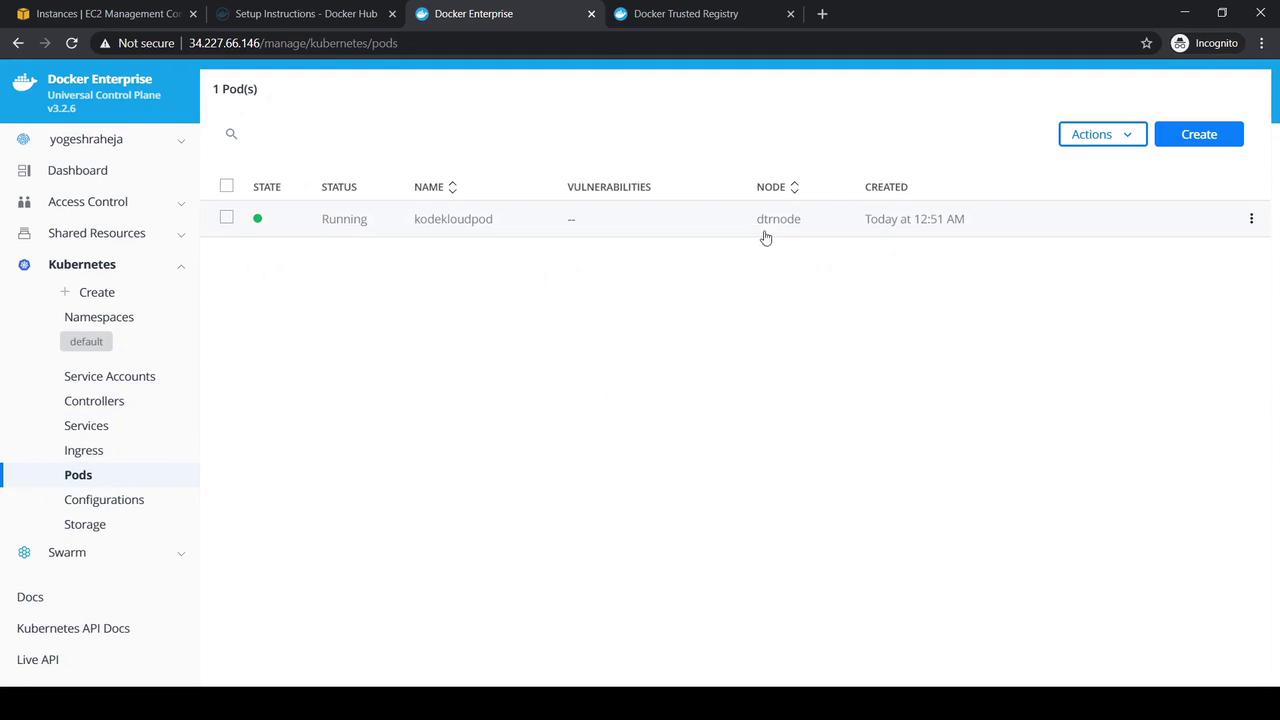Click the plus icon beside Create
This screenshot has height=720, width=1280.
[65, 292]
